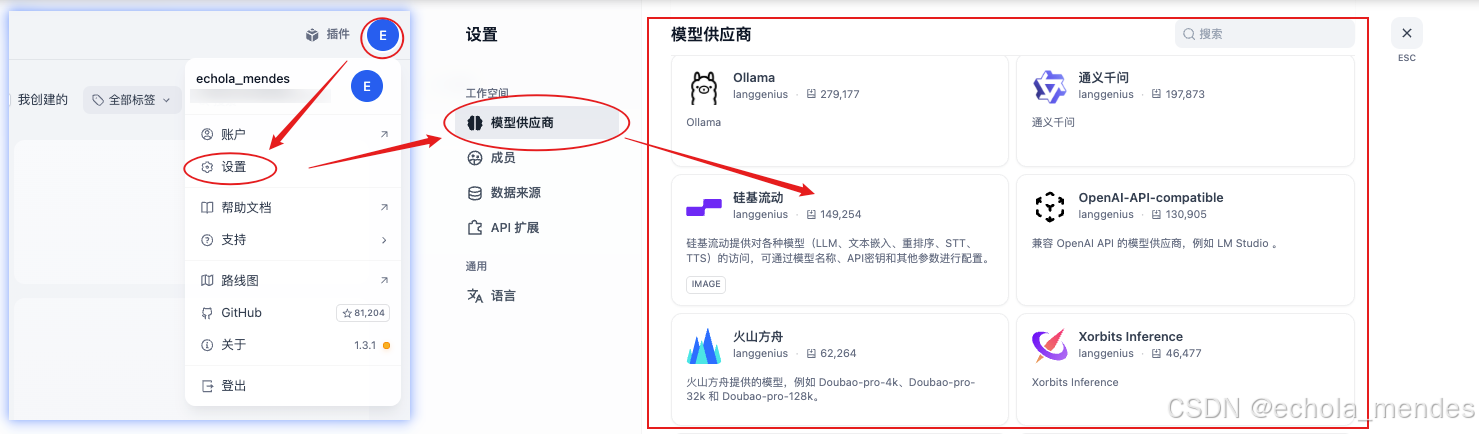The image size is (1479, 434).
Task: Click the 通义千问 provider title
Action: [x=1104, y=78]
